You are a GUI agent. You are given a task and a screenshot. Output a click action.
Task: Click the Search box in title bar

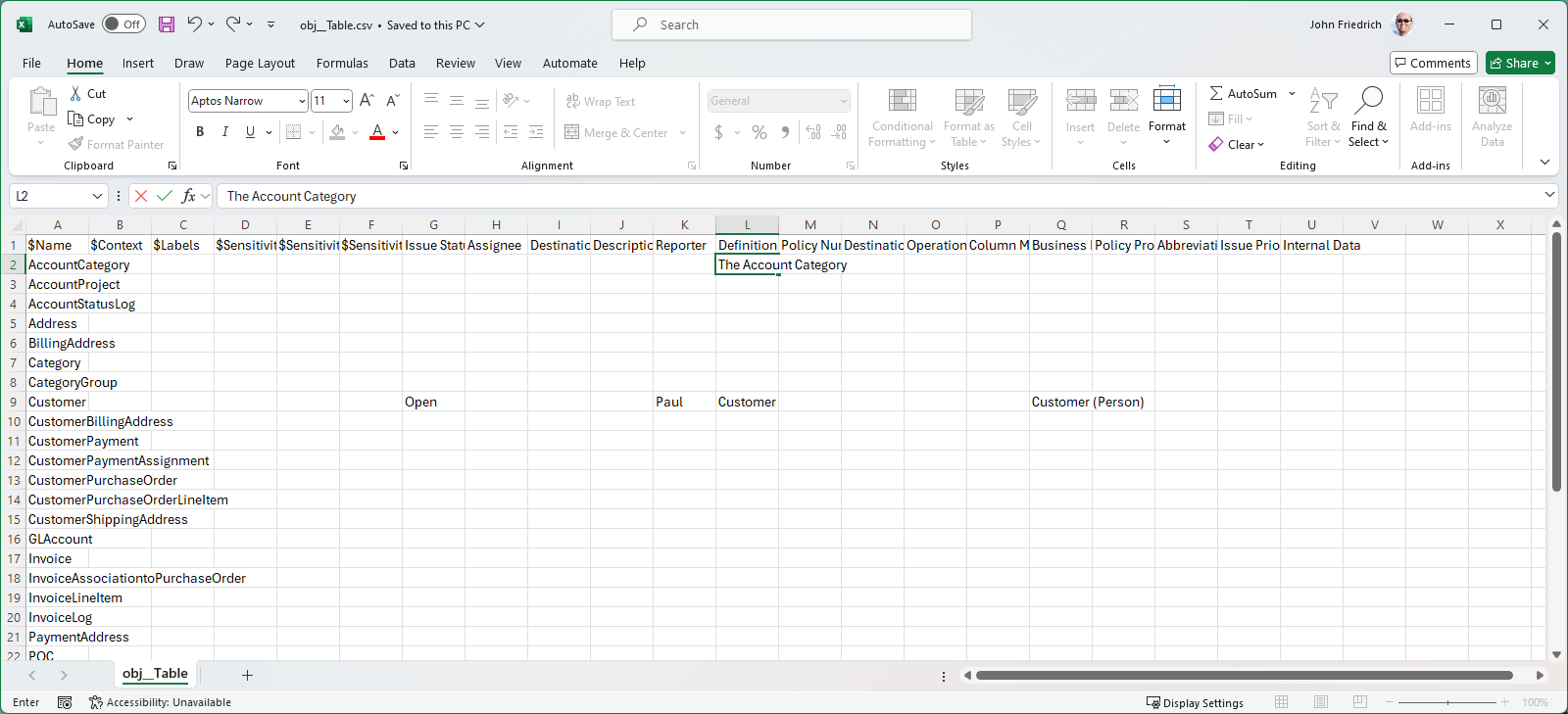[792, 24]
